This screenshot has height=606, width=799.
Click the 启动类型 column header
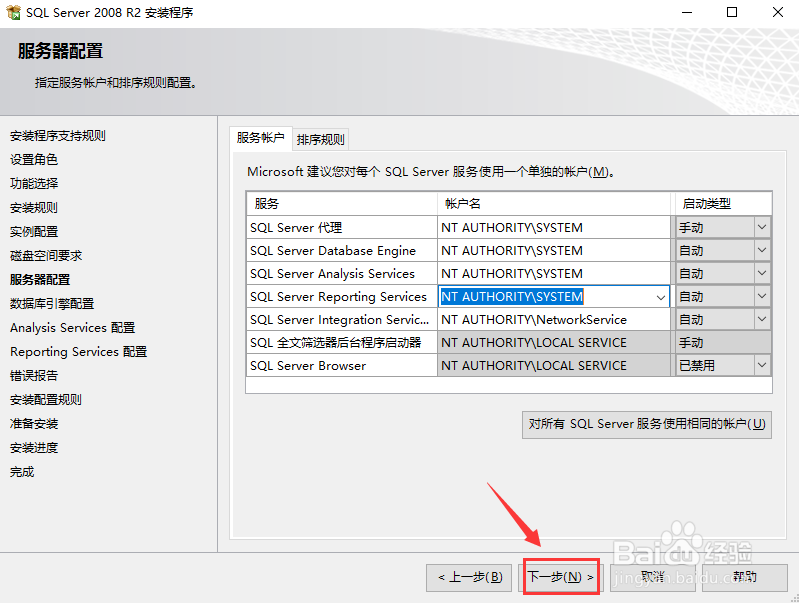pyautogui.click(x=724, y=204)
